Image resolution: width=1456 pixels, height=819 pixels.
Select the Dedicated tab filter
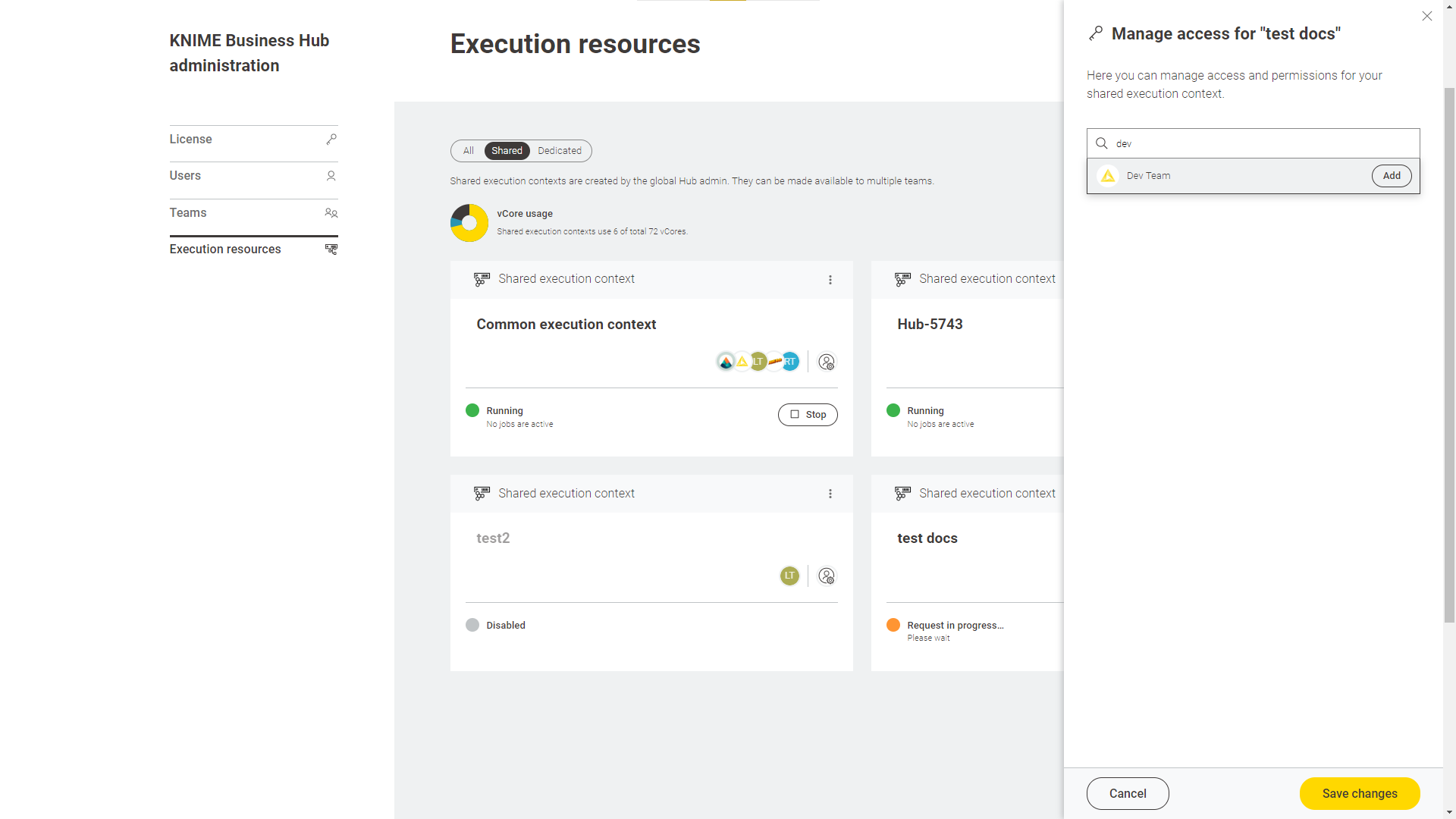click(x=559, y=150)
